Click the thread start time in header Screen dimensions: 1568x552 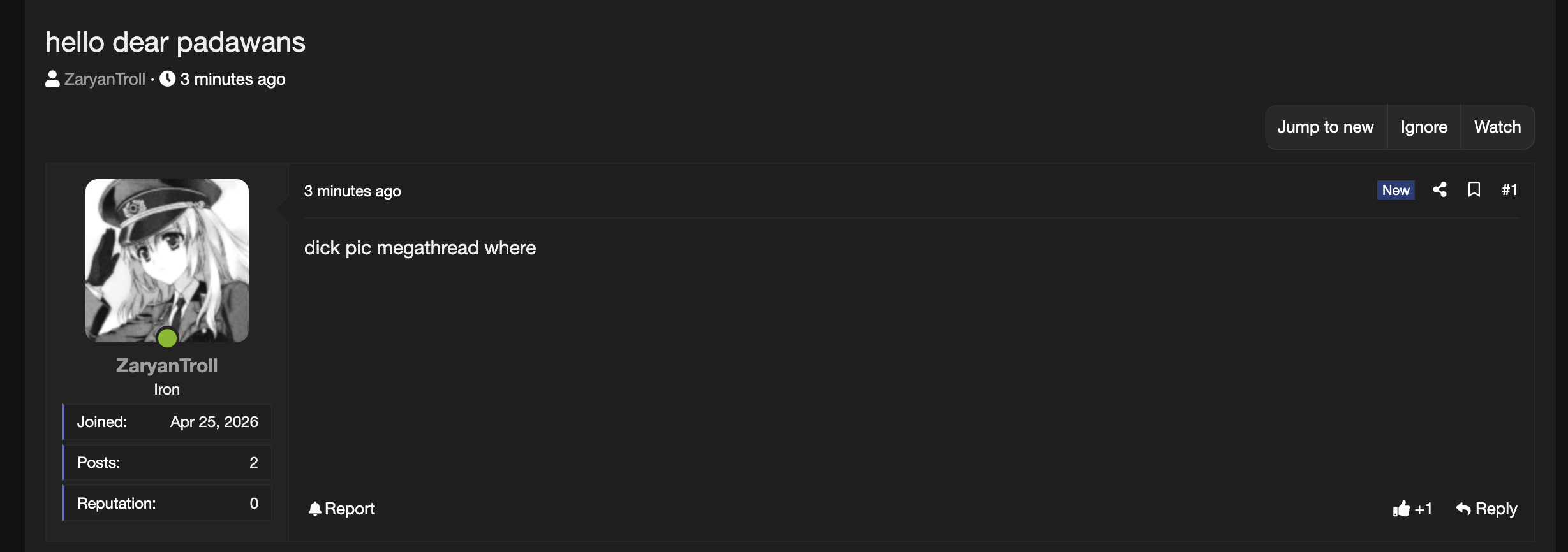coord(233,79)
